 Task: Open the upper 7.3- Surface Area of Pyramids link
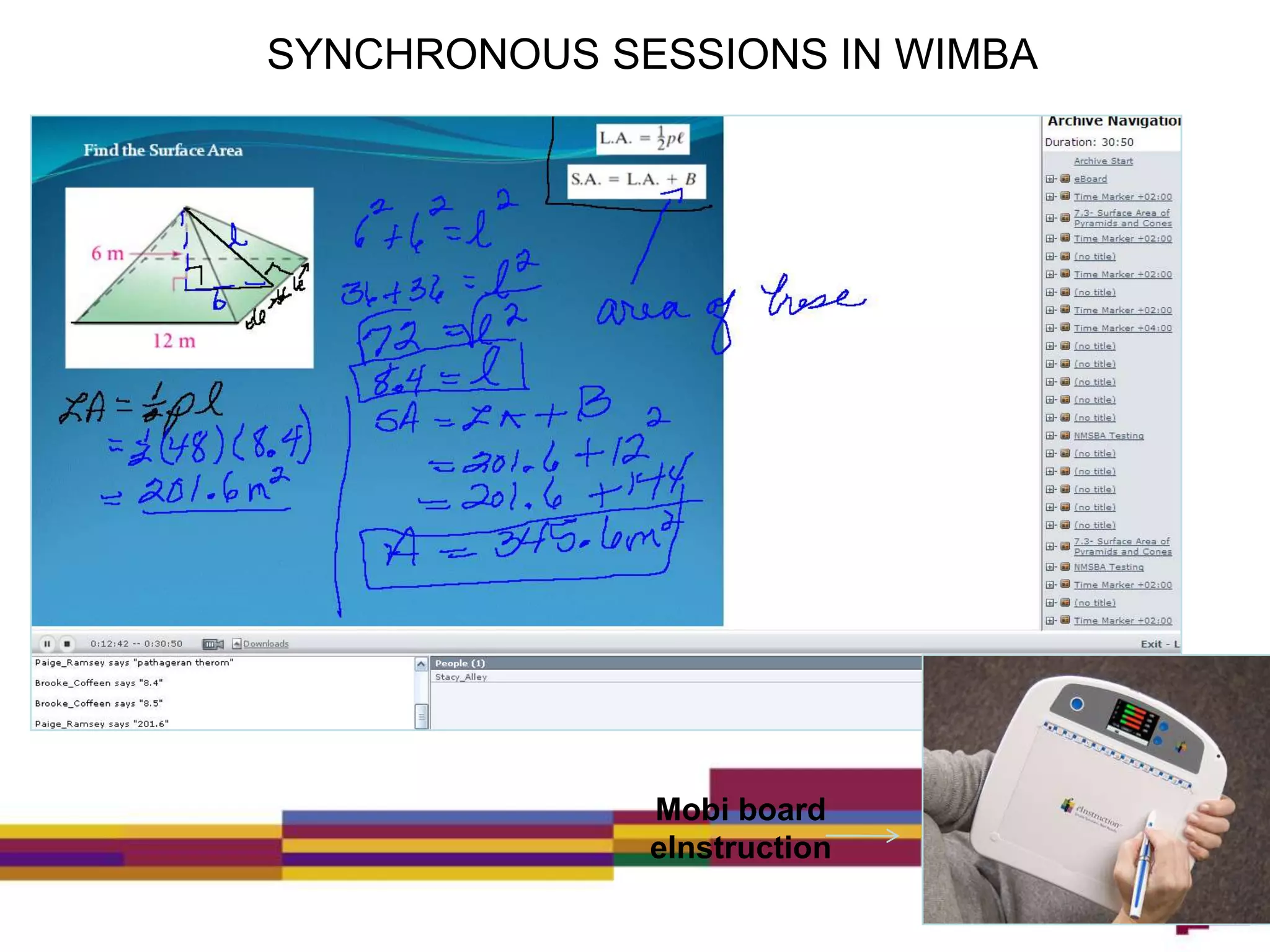pyautogui.click(x=1122, y=218)
